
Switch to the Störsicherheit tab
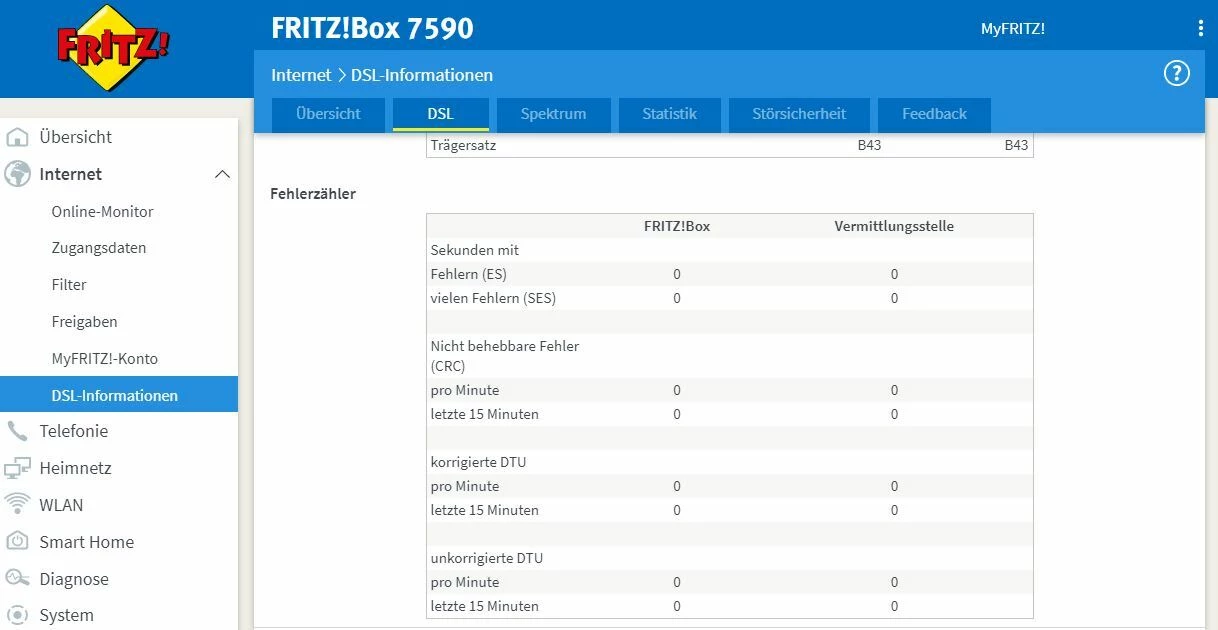(x=799, y=114)
